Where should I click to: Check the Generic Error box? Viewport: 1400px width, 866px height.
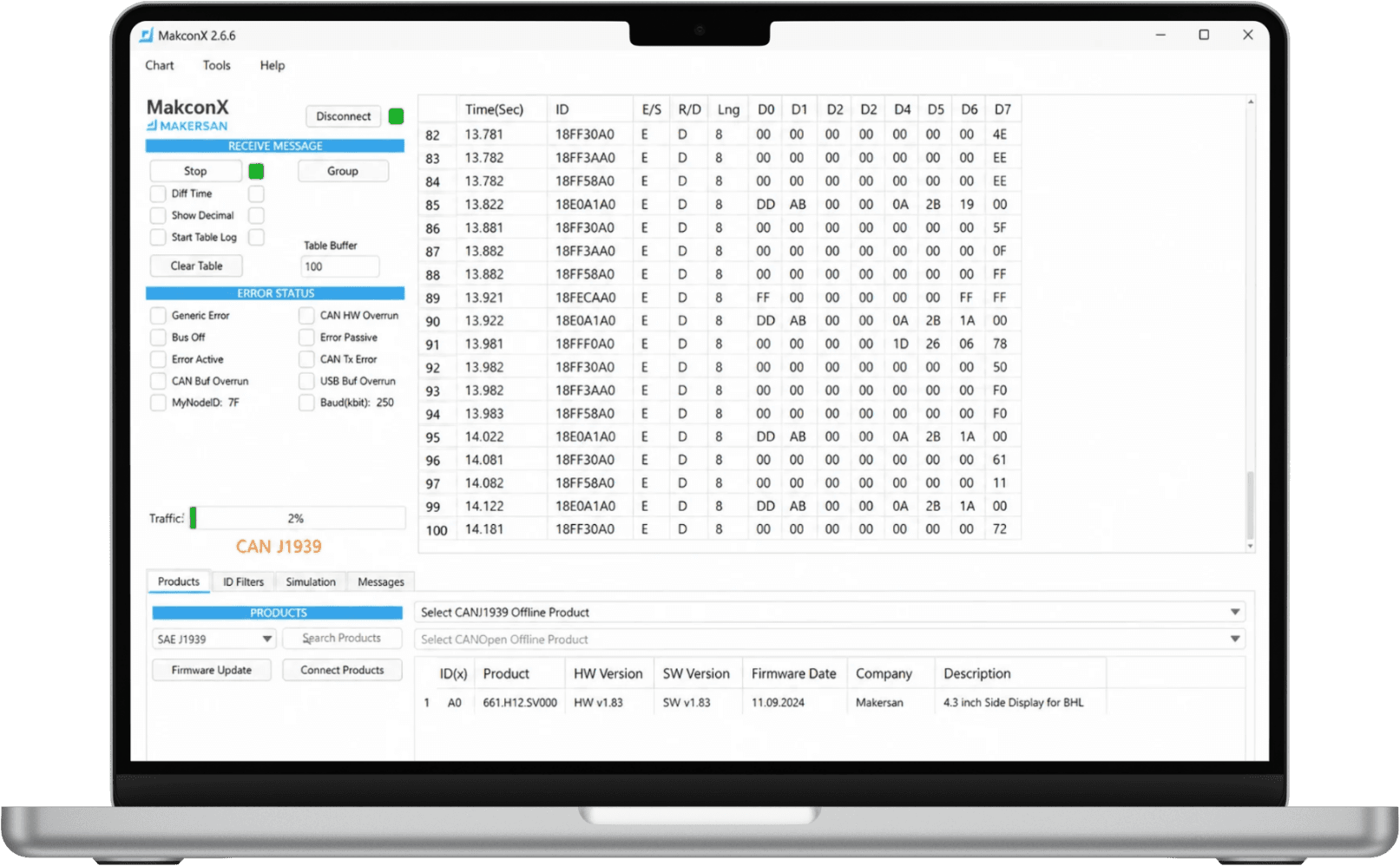[158, 315]
